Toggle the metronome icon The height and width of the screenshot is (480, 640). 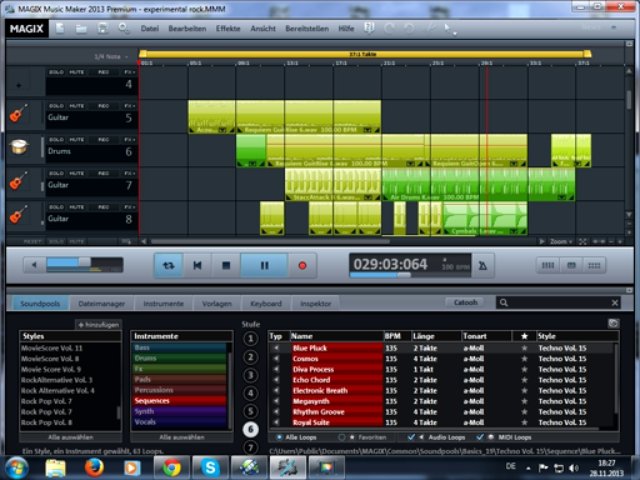pyautogui.click(x=484, y=265)
